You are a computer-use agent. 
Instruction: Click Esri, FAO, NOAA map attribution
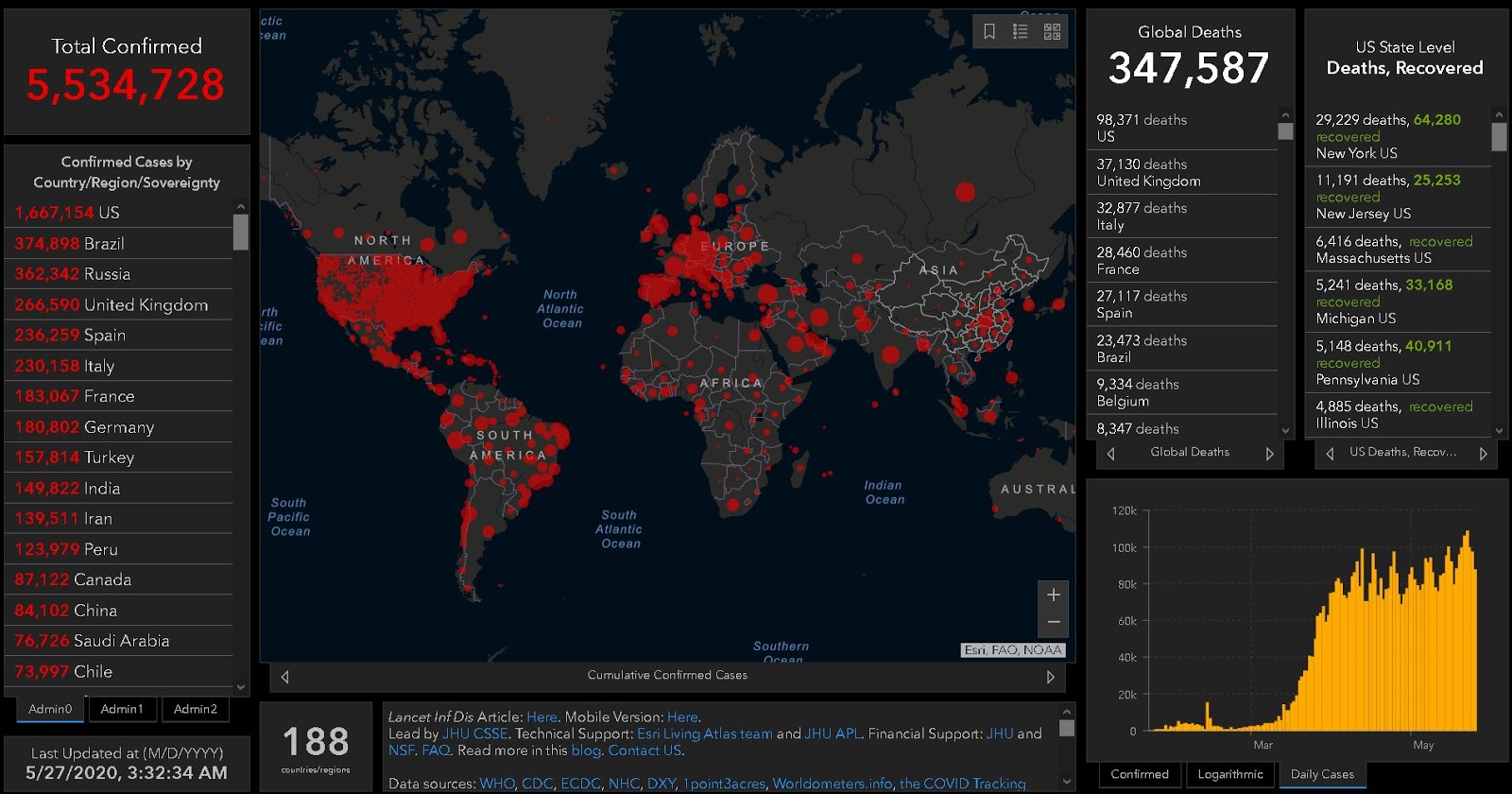(1013, 650)
